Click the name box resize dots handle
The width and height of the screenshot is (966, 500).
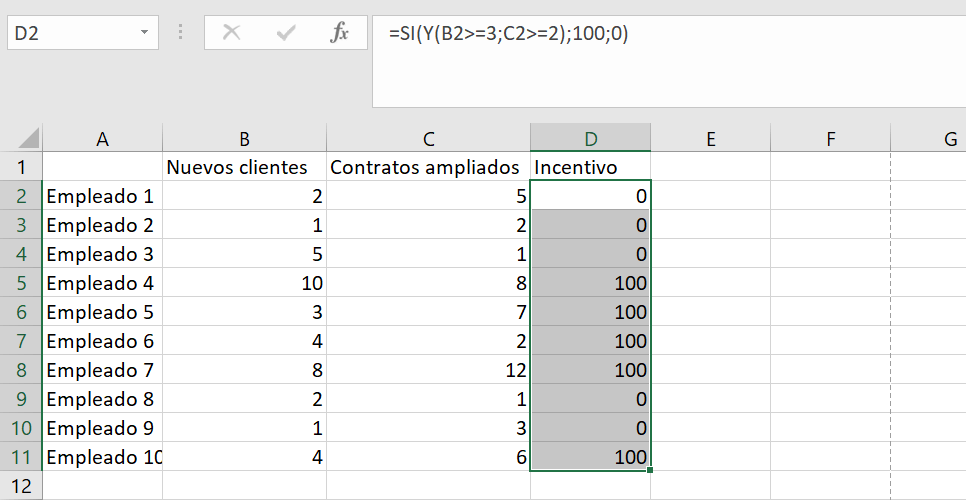tap(181, 32)
